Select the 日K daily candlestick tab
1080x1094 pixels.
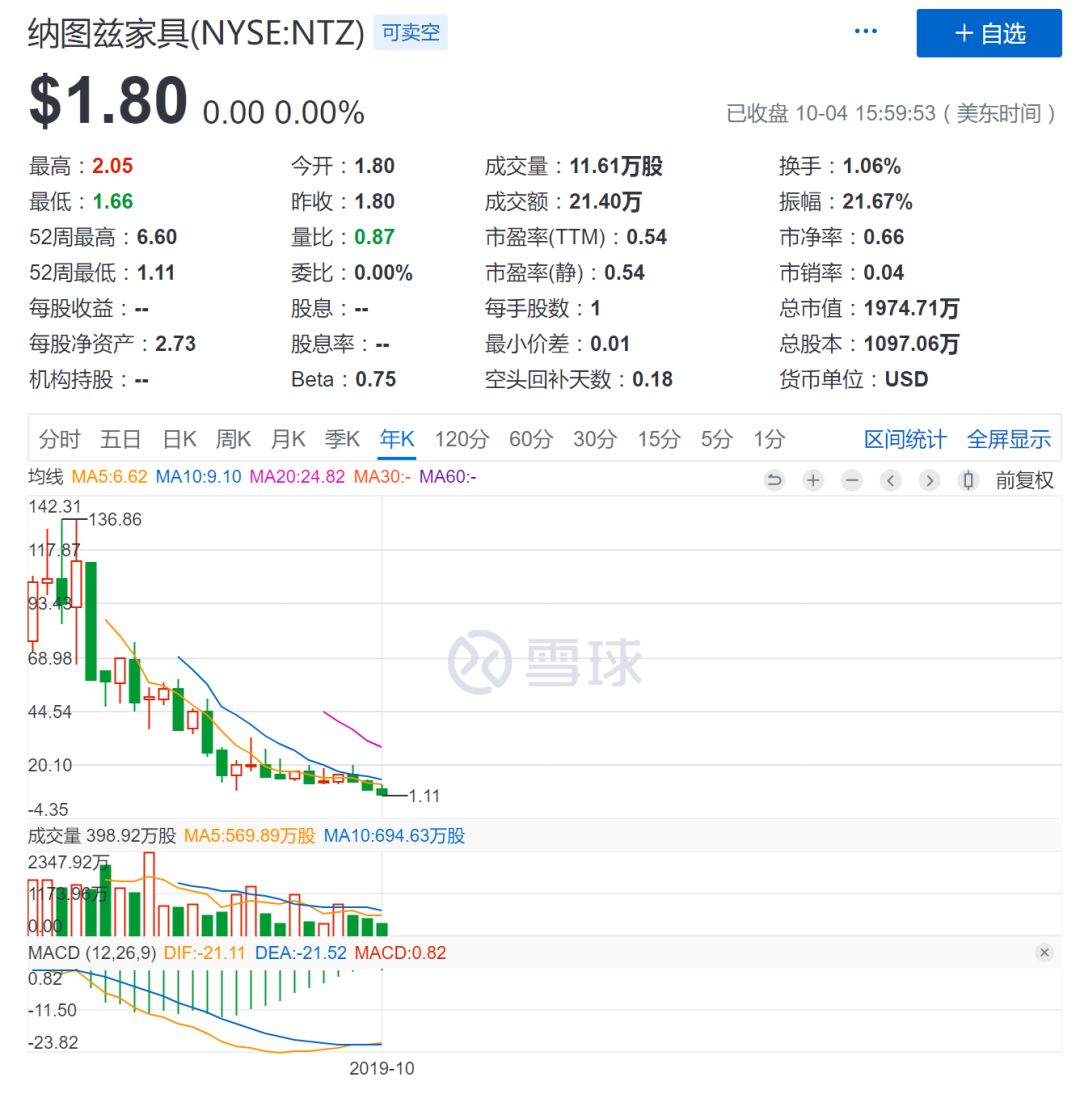tap(179, 439)
